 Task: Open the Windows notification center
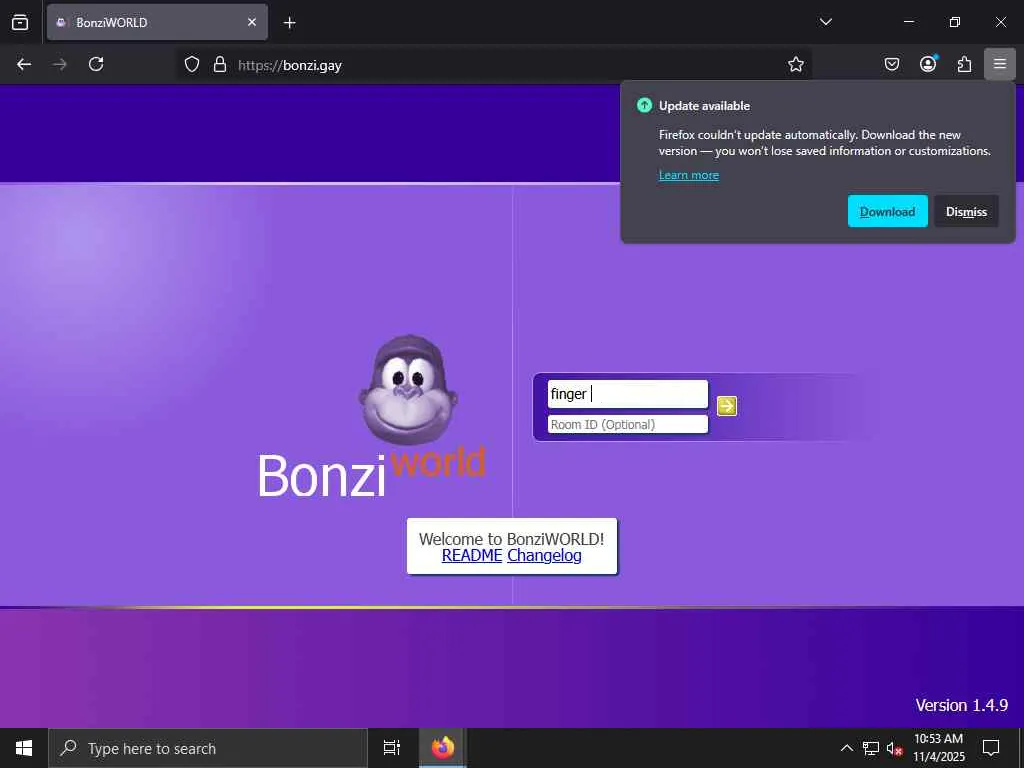click(991, 748)
